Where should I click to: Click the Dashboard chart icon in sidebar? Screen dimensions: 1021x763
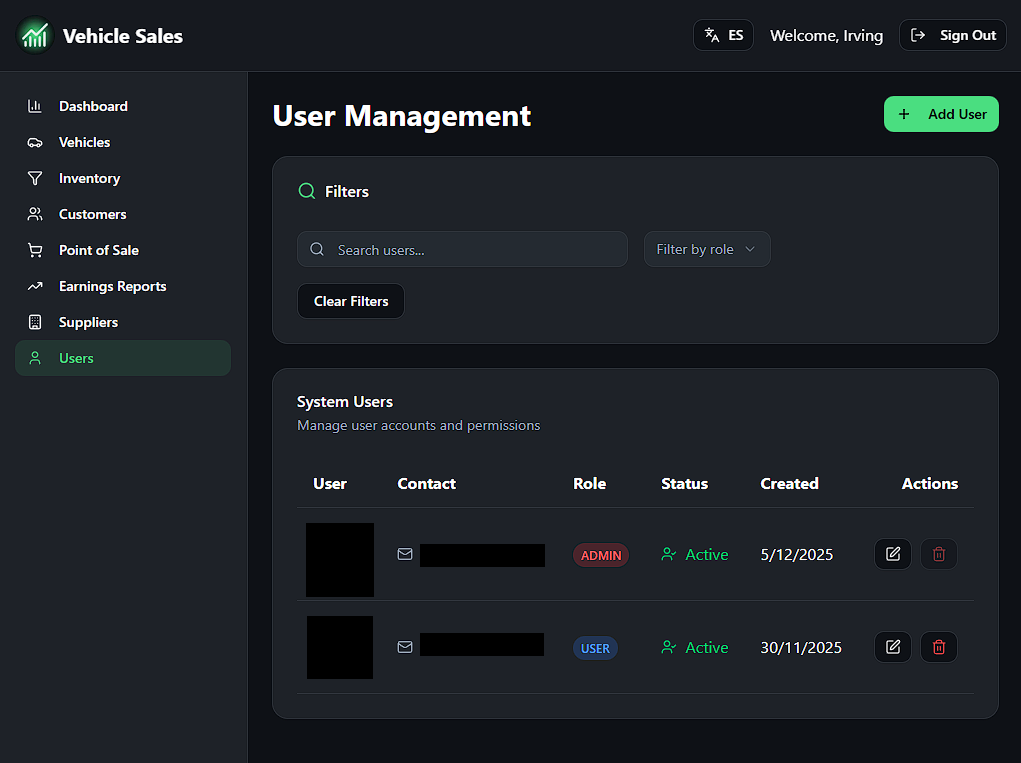[x=35, y=106]
